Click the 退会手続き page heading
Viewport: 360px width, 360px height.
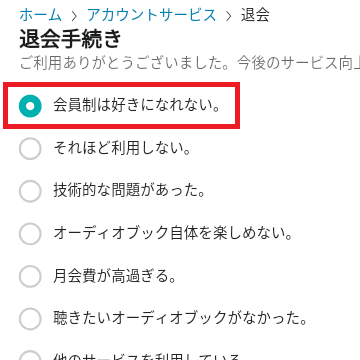(x=70, y=39)
